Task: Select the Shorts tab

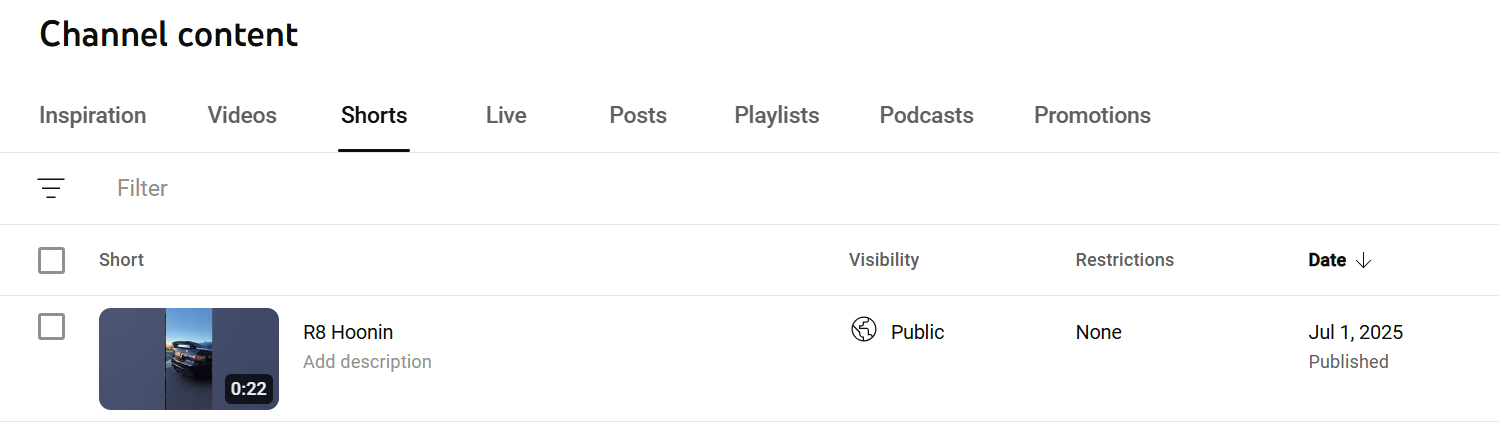Action: click(x=374, y=116)
